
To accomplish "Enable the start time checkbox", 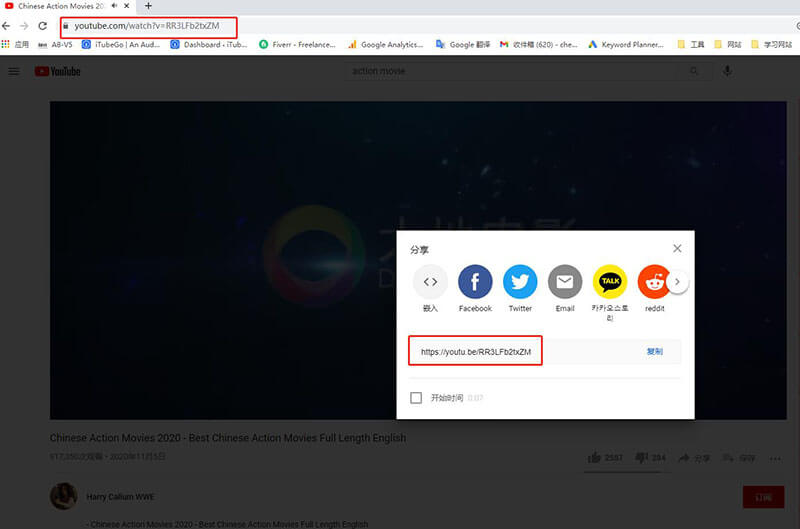I will coord(416,398).
